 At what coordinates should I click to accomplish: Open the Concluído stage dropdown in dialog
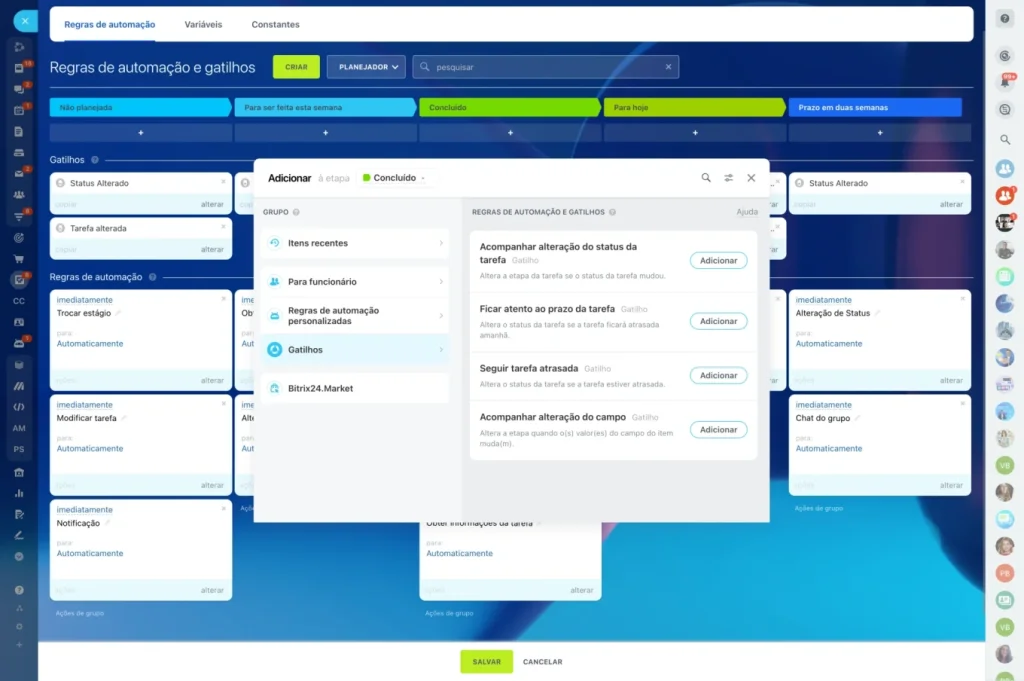point(395,178)
